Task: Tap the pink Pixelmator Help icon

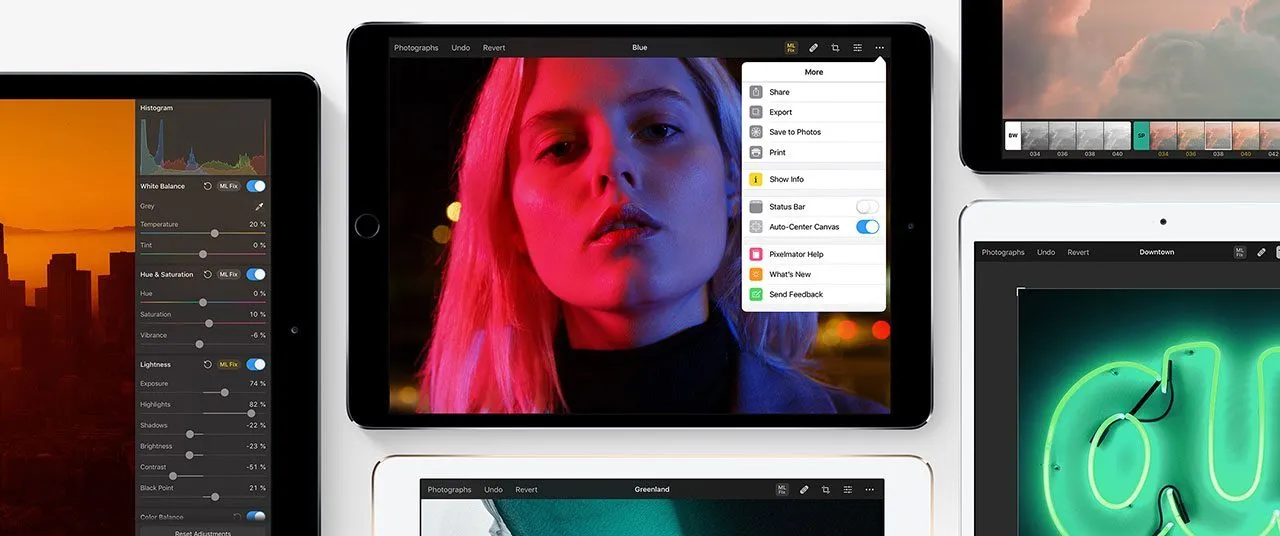Action: [756, 254]
